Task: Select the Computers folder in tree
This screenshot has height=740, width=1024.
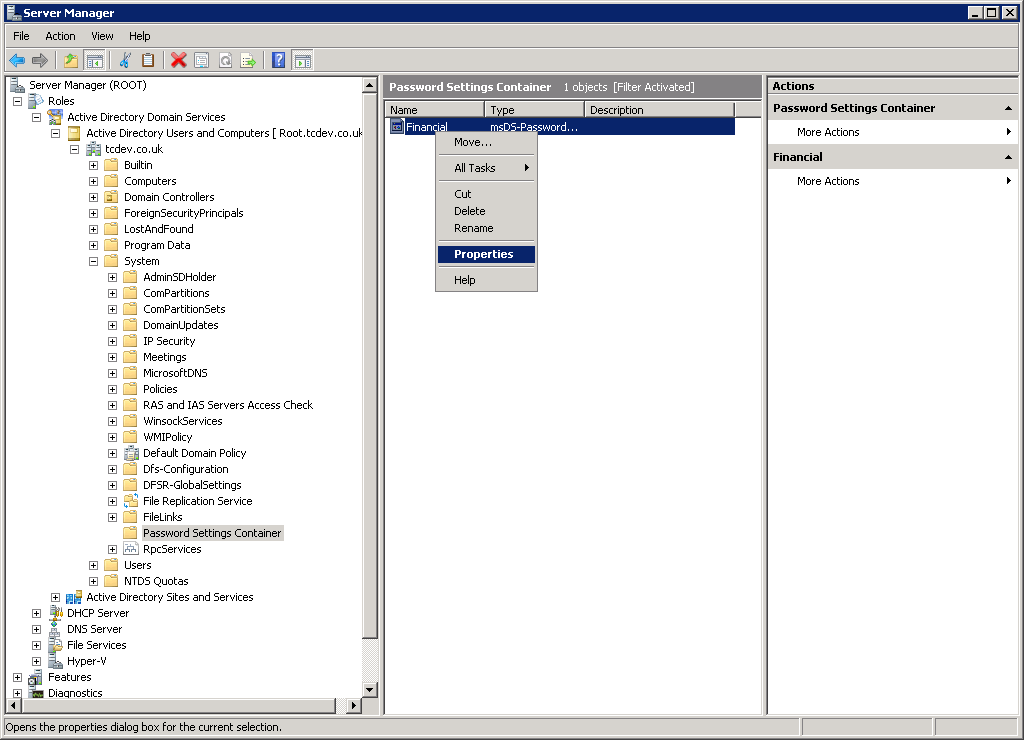Action: (150, 181)
